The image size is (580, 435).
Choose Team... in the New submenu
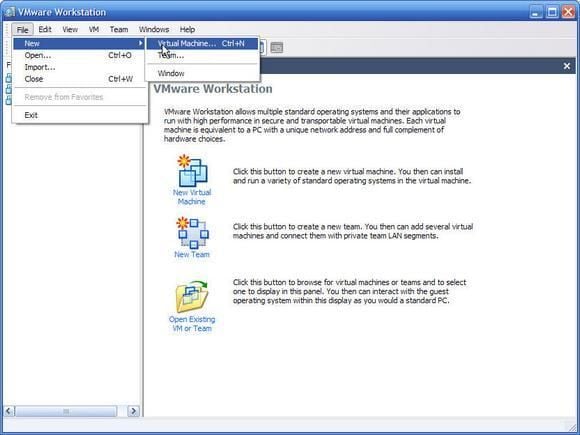point(202,55)
